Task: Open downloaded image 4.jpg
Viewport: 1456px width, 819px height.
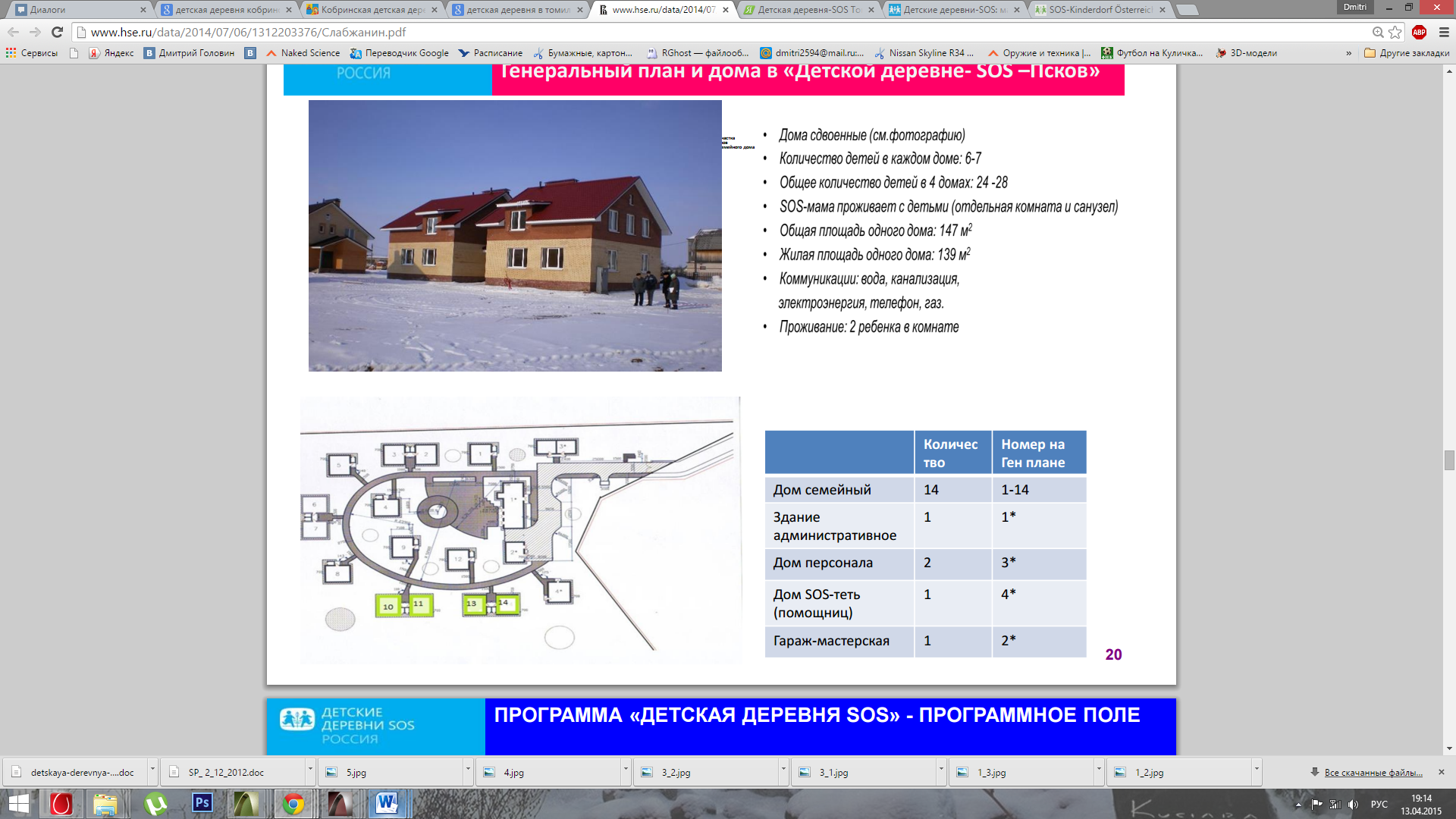Action: [x=548, y=772]
